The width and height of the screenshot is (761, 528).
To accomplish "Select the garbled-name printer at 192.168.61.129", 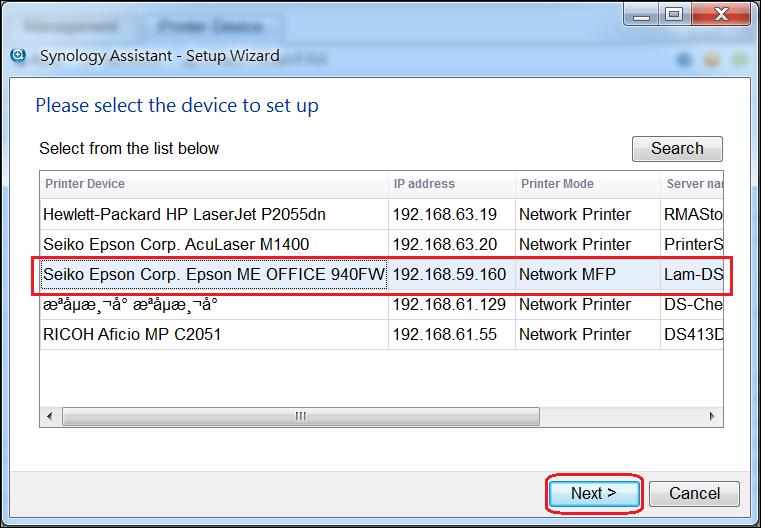I will click(130, 304).
